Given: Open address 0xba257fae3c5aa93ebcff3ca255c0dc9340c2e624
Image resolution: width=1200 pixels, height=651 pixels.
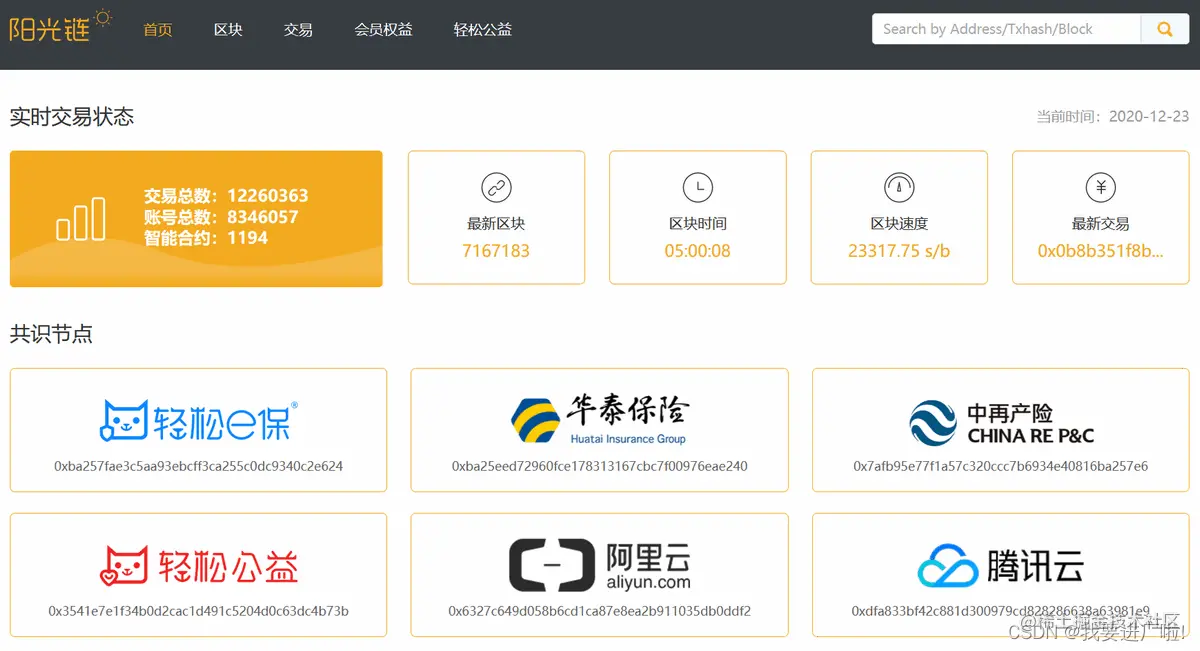Looking at the screenshot, I should (198, 466).
